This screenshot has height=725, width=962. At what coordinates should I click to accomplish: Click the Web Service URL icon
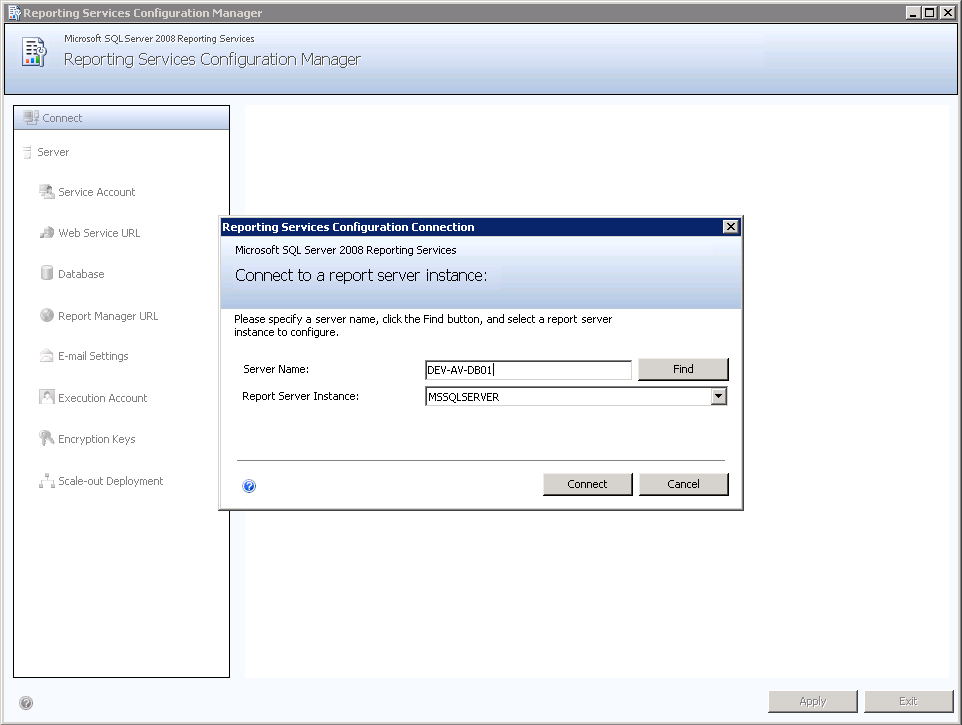pyautogui.click(x=46, y=233)
